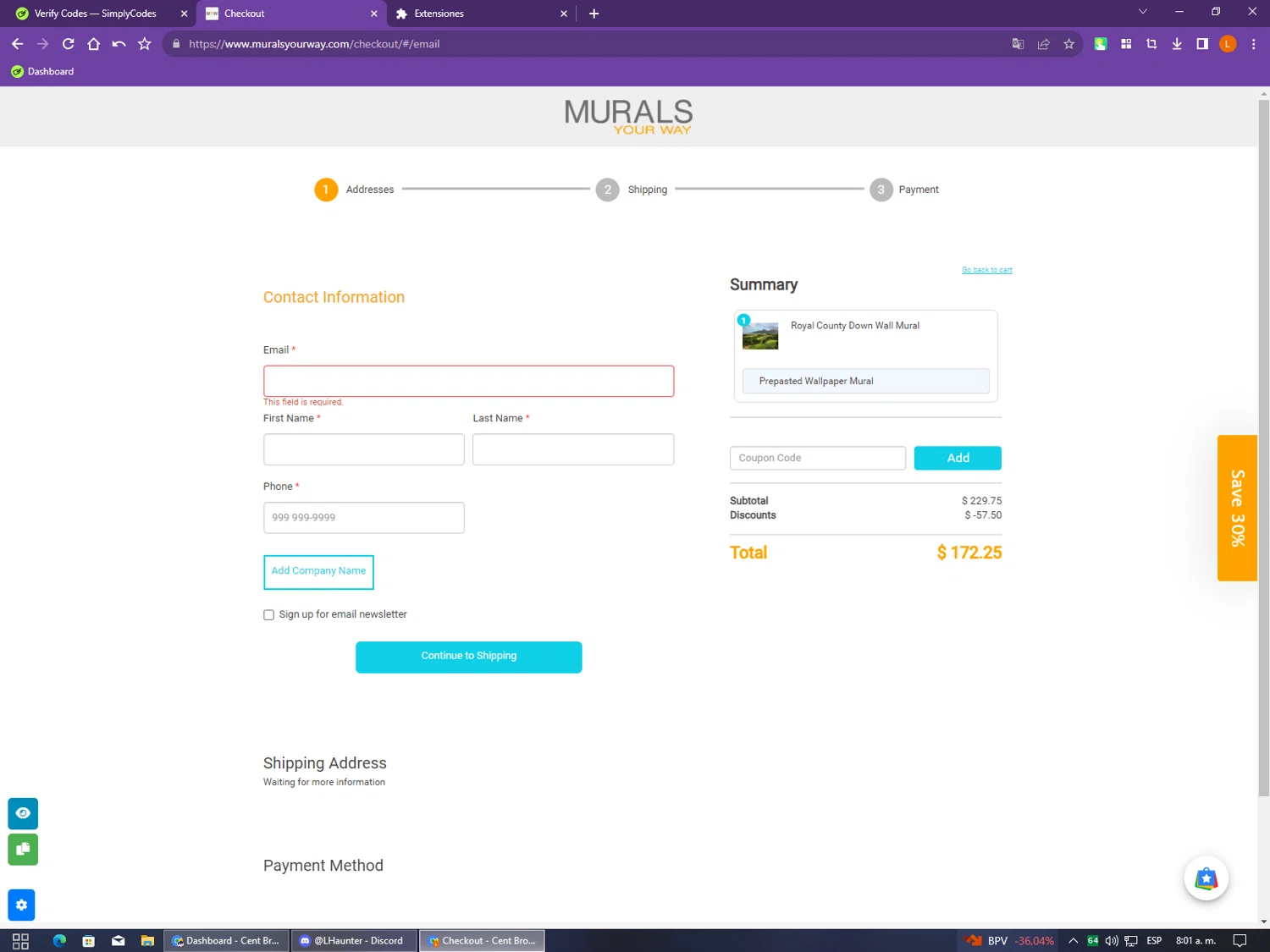This screenshot has height=952, width=1270.
Task: Click the browser forward arrow
Action: pos(42,44)
